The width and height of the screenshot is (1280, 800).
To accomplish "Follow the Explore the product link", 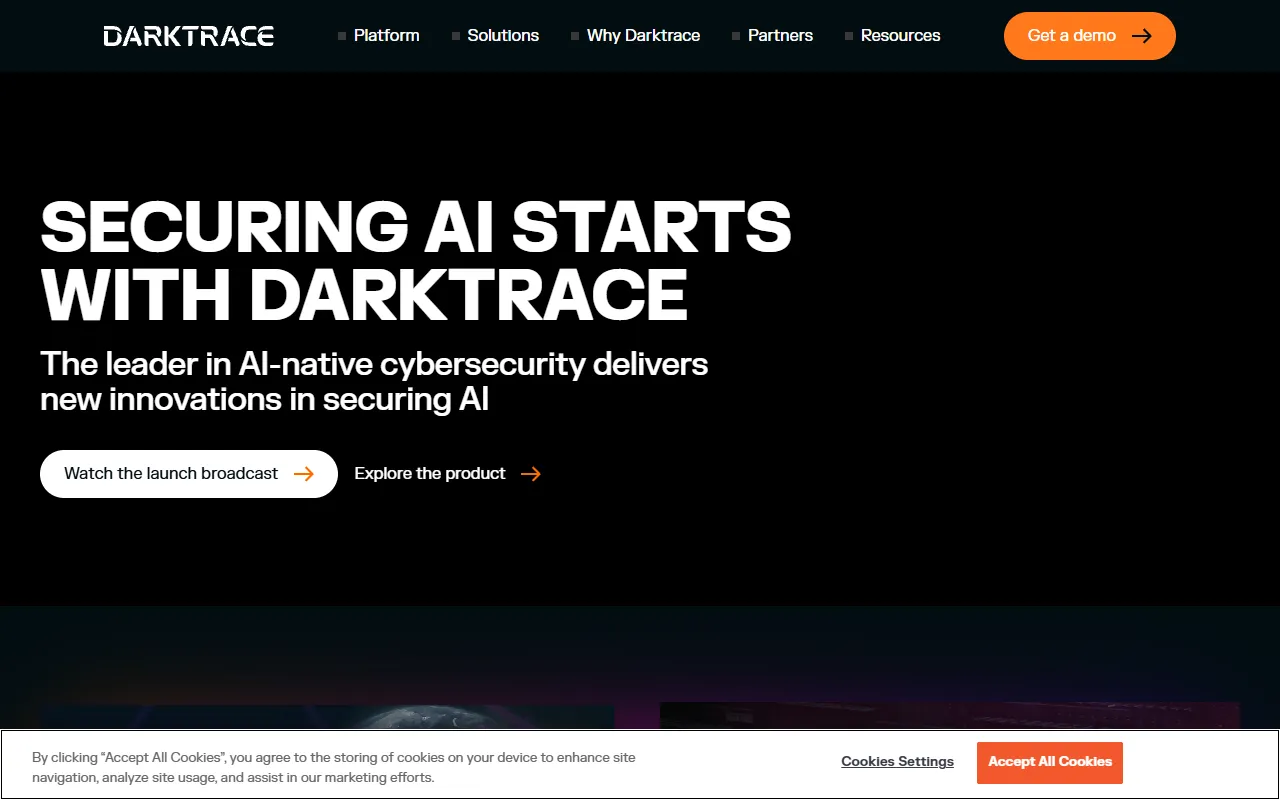I will tap(430, 474).
